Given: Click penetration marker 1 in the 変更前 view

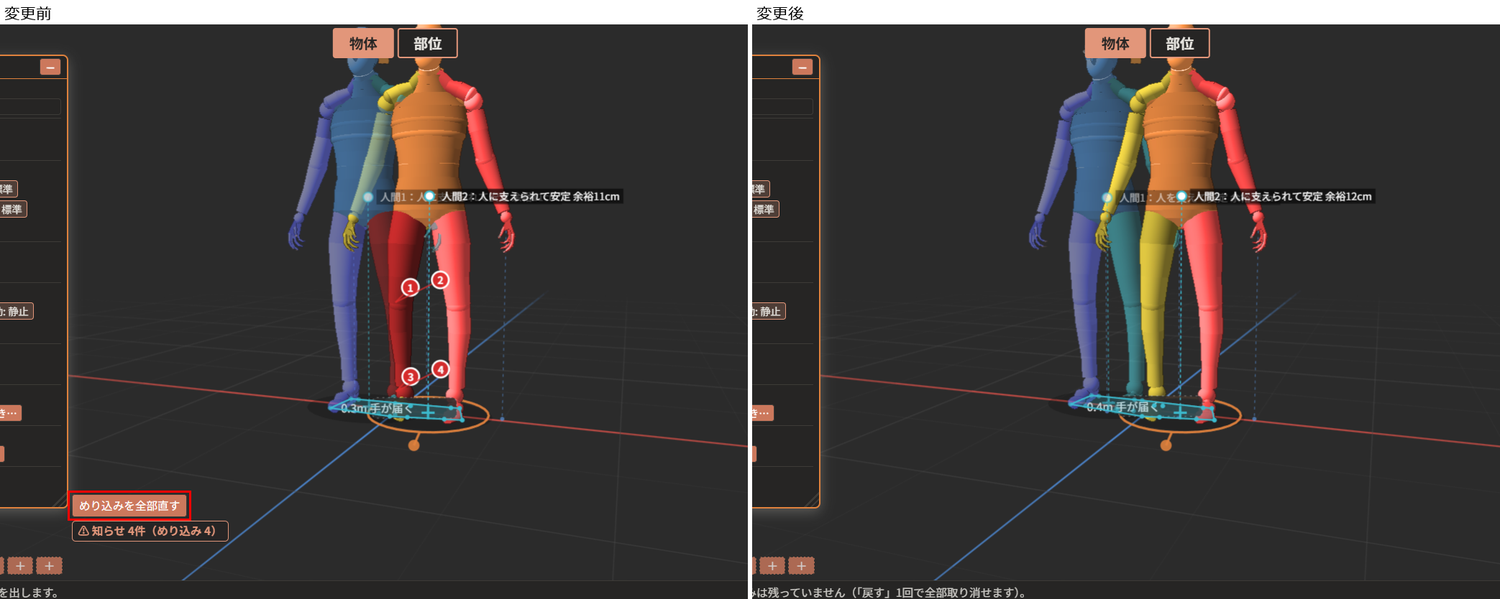Looking at the screenshot, I should 409,288.
